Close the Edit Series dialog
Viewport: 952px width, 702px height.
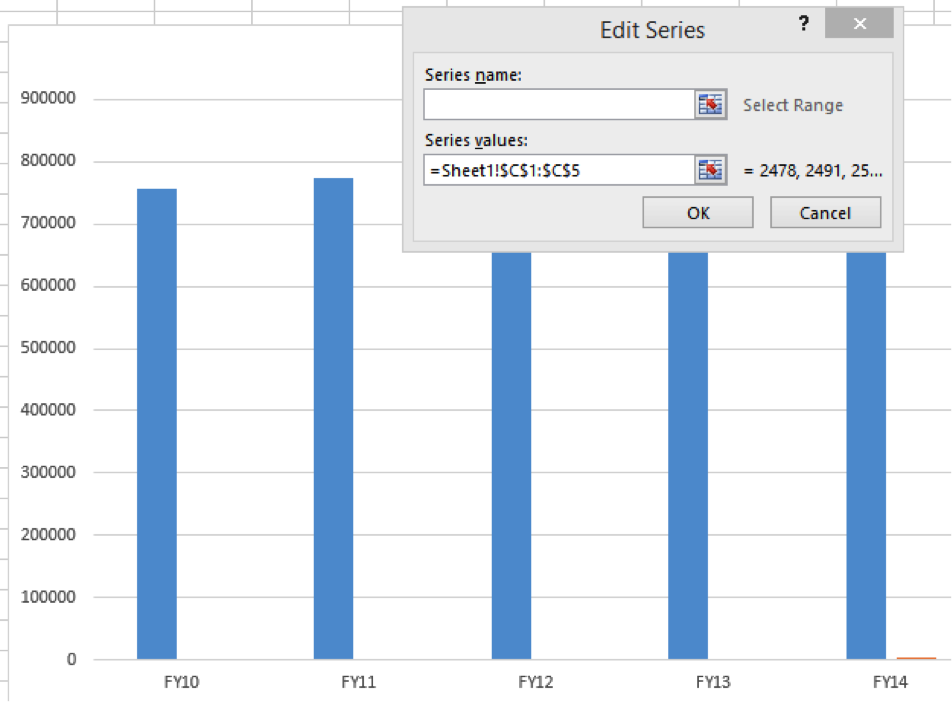point(859,24)
